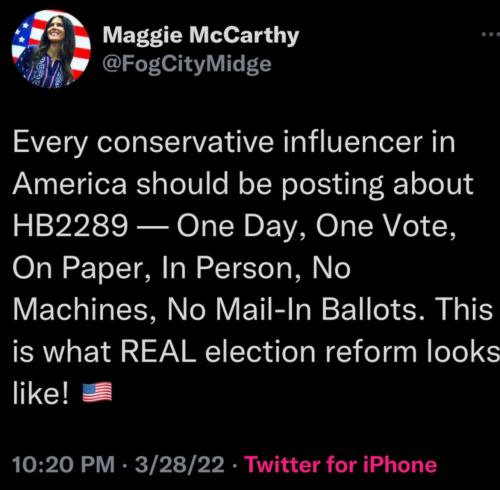Click the words No Mail-In Ballots

(296, 310)
